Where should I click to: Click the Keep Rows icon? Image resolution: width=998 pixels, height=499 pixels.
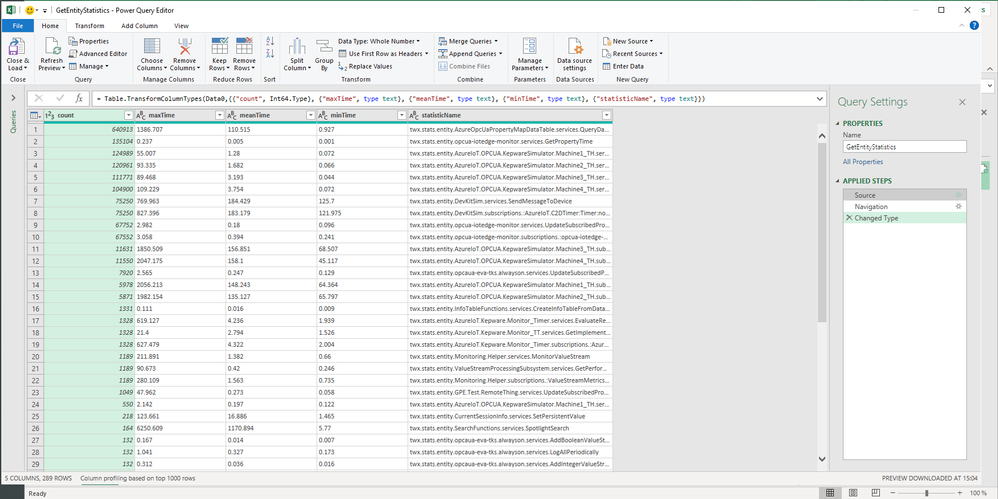[x=220, y=46]
